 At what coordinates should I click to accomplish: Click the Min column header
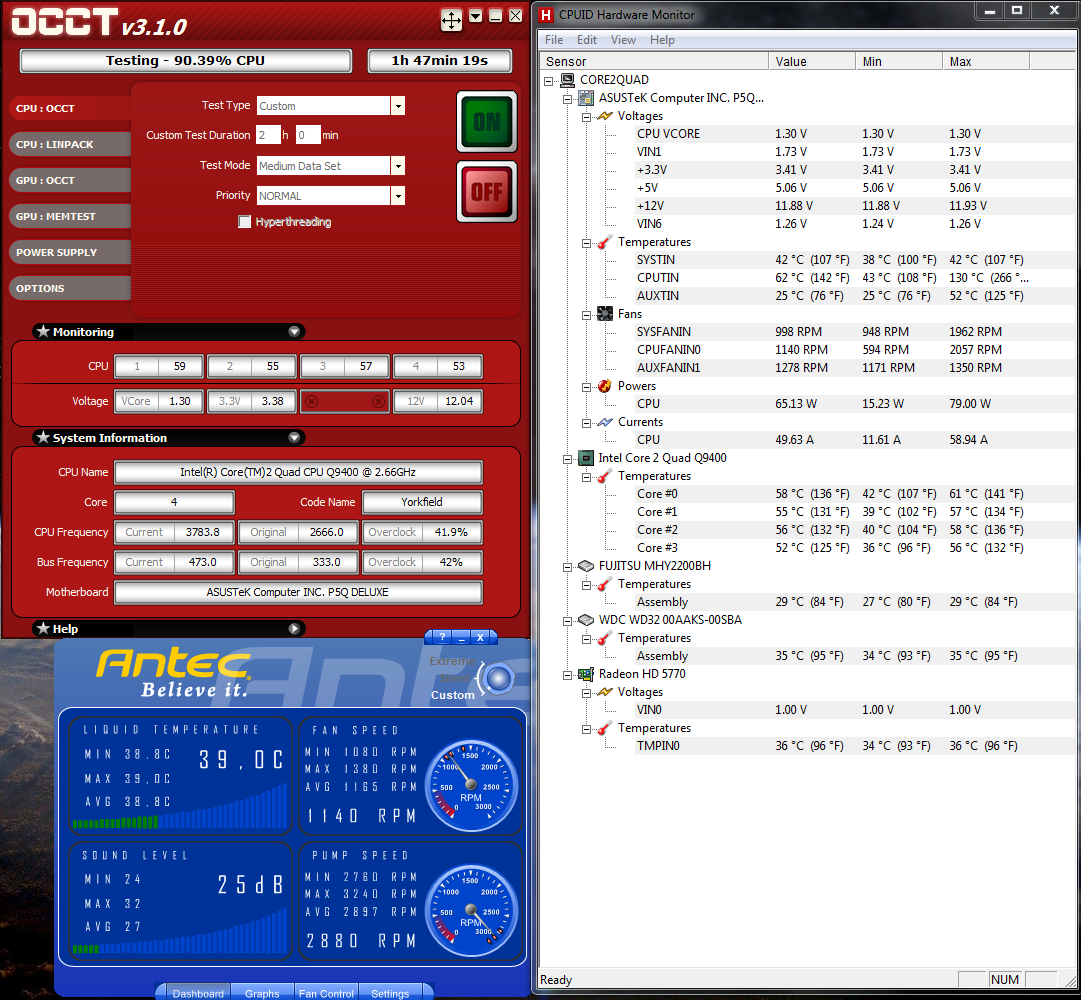(899, 61)
